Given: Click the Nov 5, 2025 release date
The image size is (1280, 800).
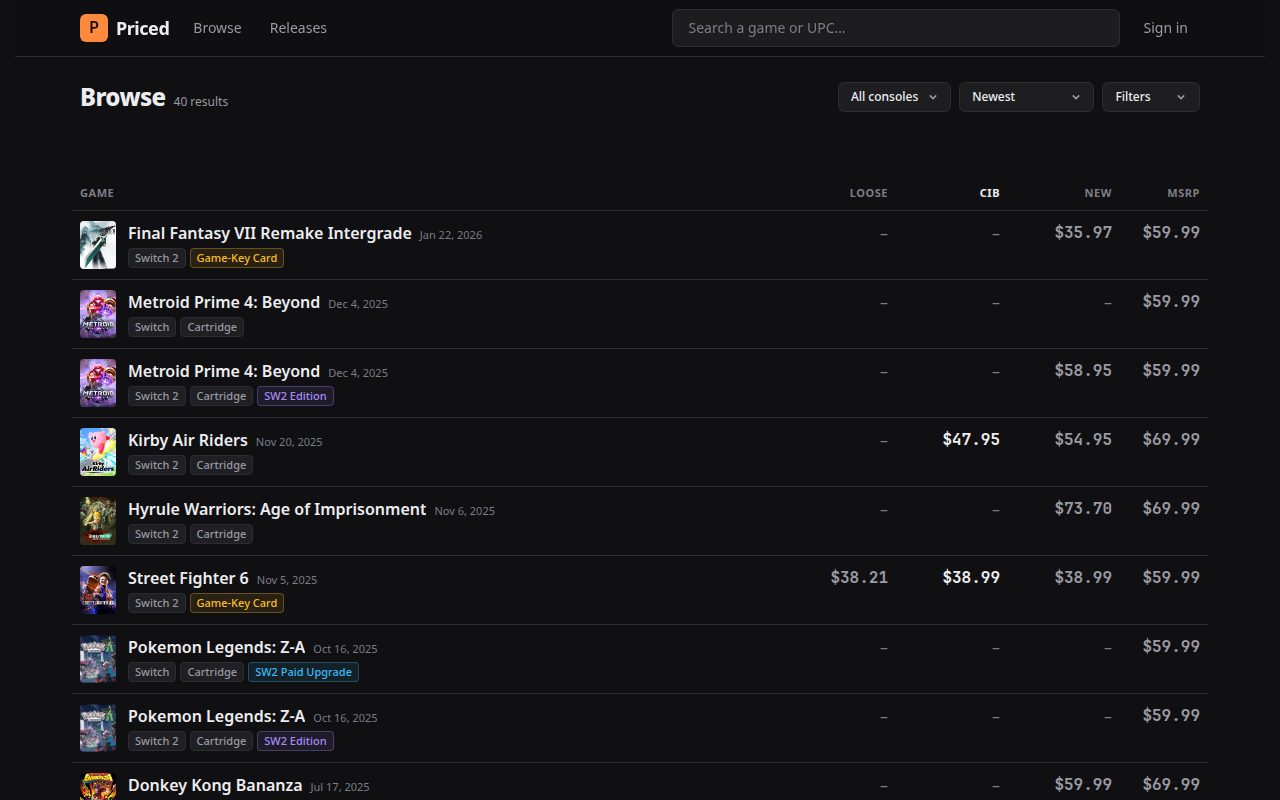Looking at the screenshot, I should (x=287, y=580).
